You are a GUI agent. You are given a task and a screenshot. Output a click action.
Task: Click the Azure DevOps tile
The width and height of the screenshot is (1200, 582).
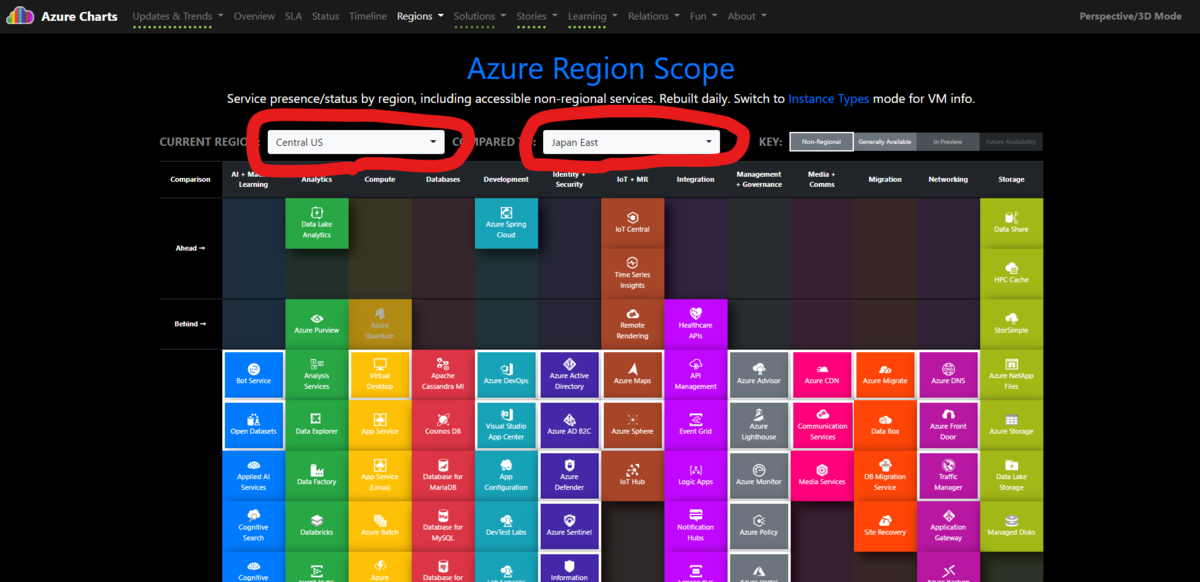pos(506,375)
